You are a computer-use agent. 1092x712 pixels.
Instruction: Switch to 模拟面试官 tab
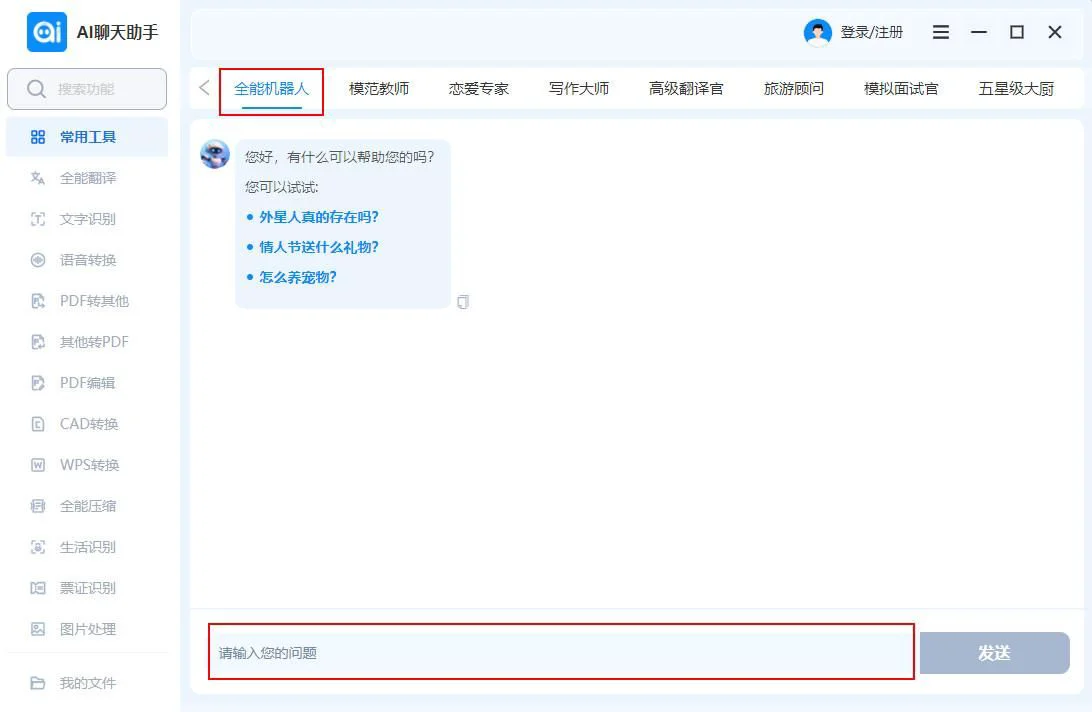(x=901, y=89)
